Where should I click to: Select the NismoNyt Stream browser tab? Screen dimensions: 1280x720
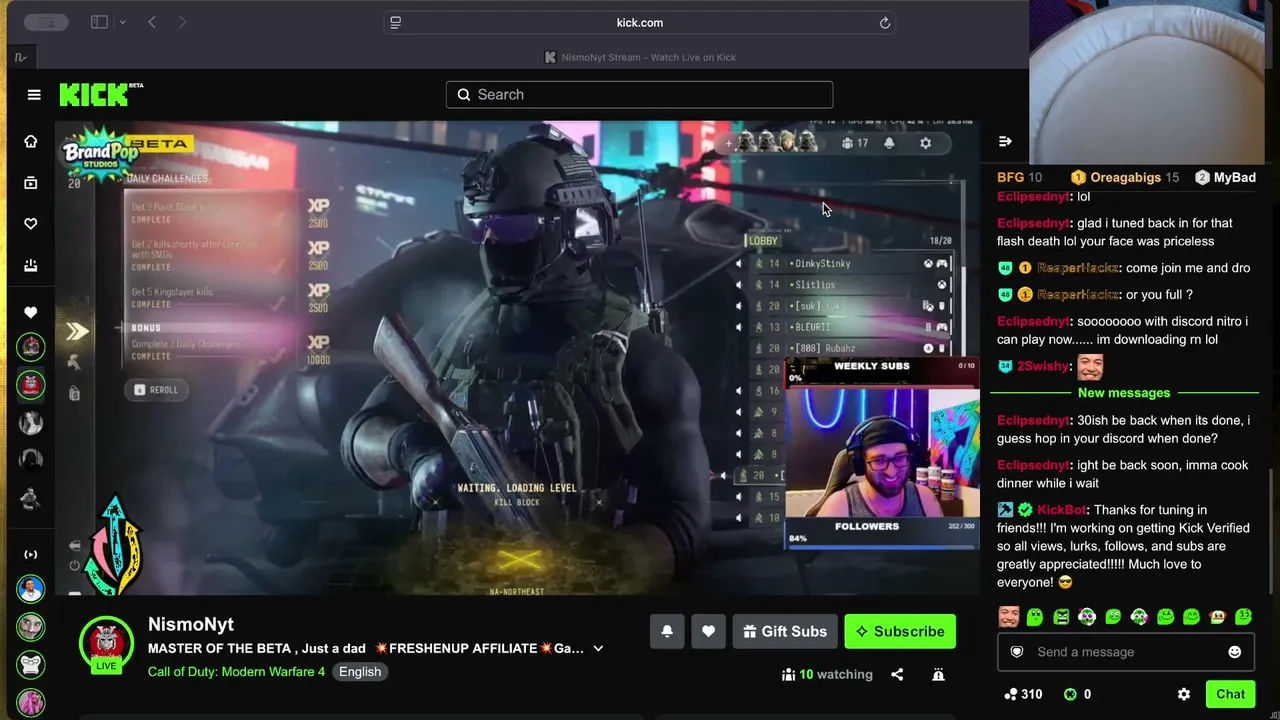pos(640,57)
